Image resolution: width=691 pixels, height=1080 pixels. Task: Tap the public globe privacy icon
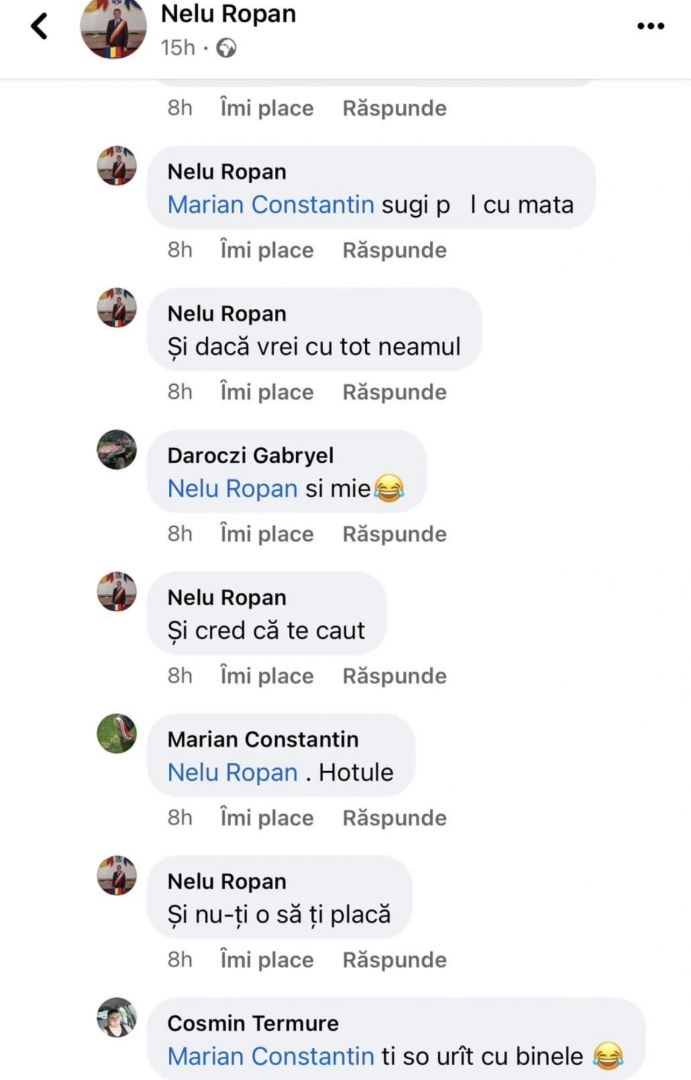226,47
